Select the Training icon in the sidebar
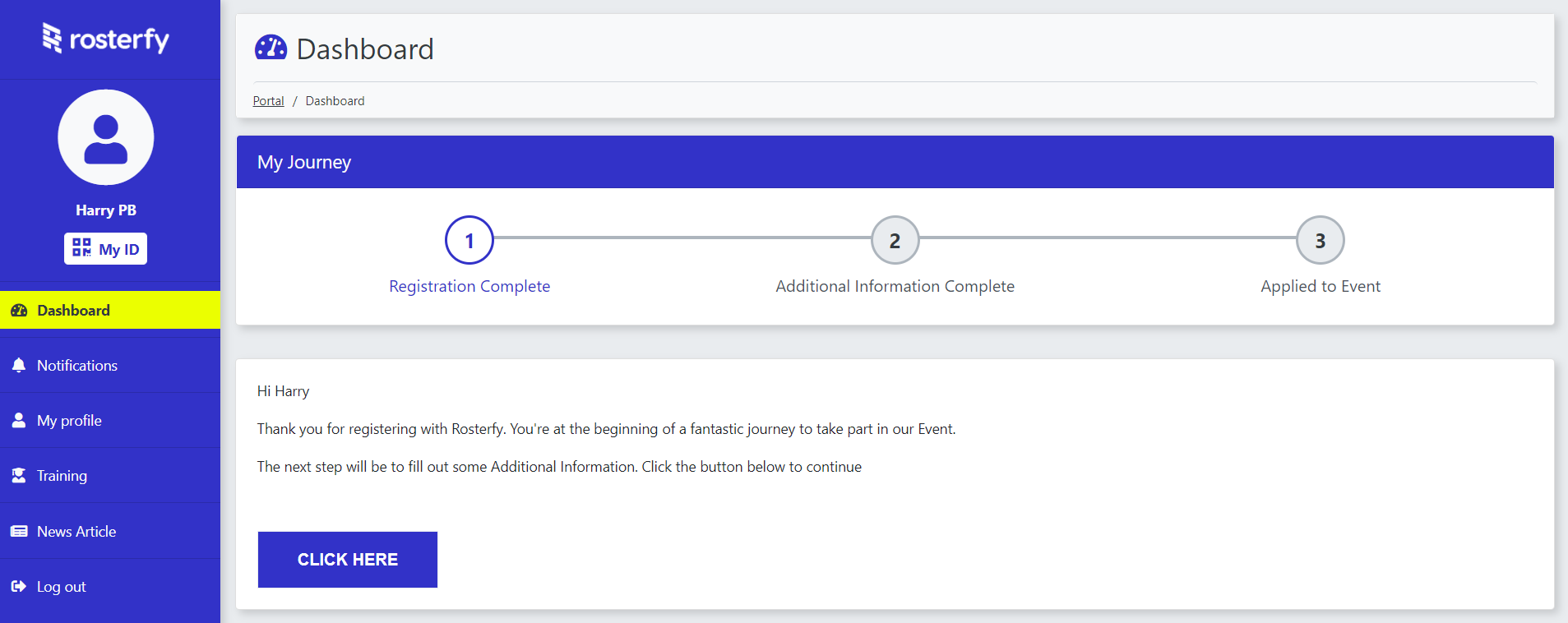 click(x=18, y=475)
